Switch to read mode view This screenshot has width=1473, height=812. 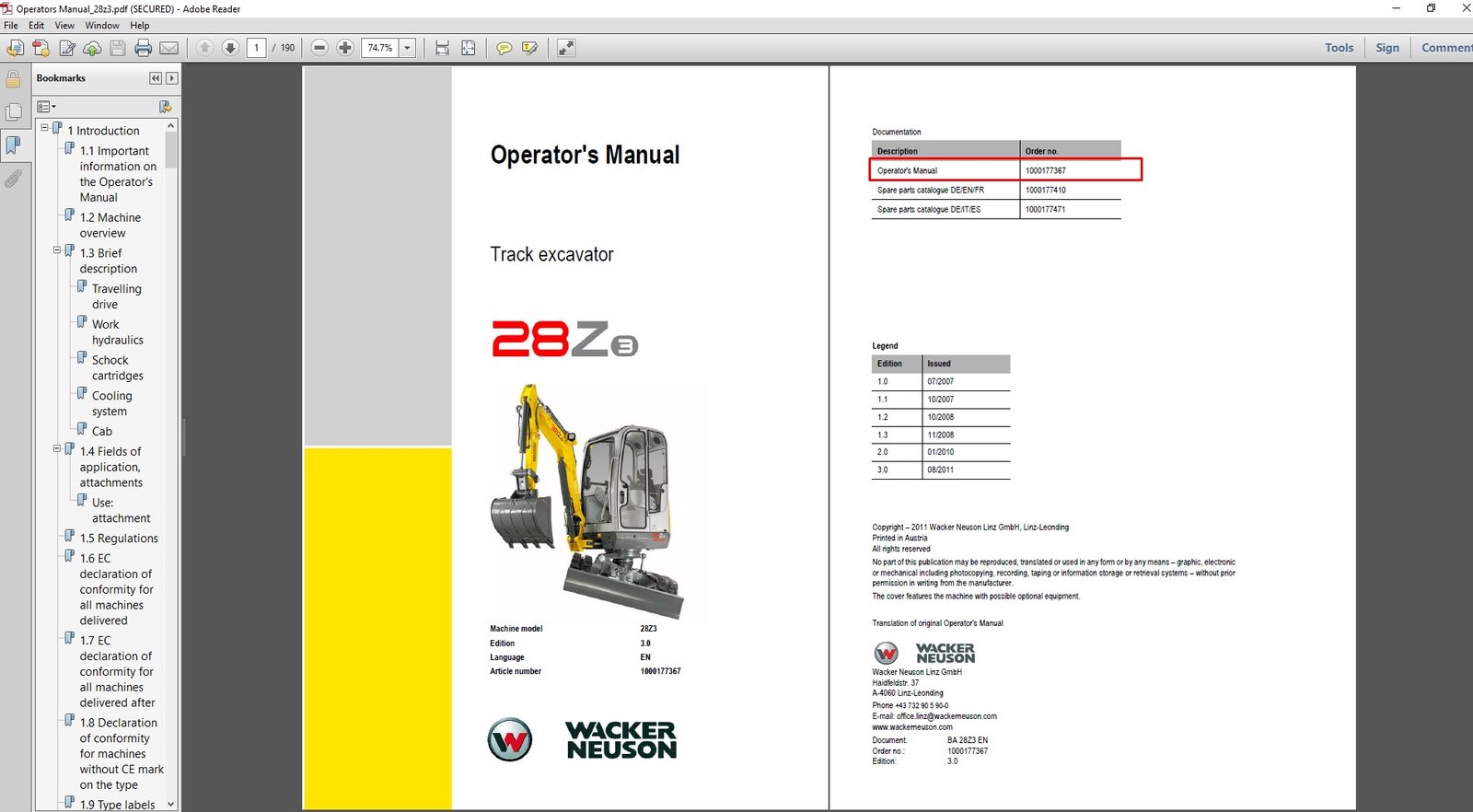[x=566, y=48]
